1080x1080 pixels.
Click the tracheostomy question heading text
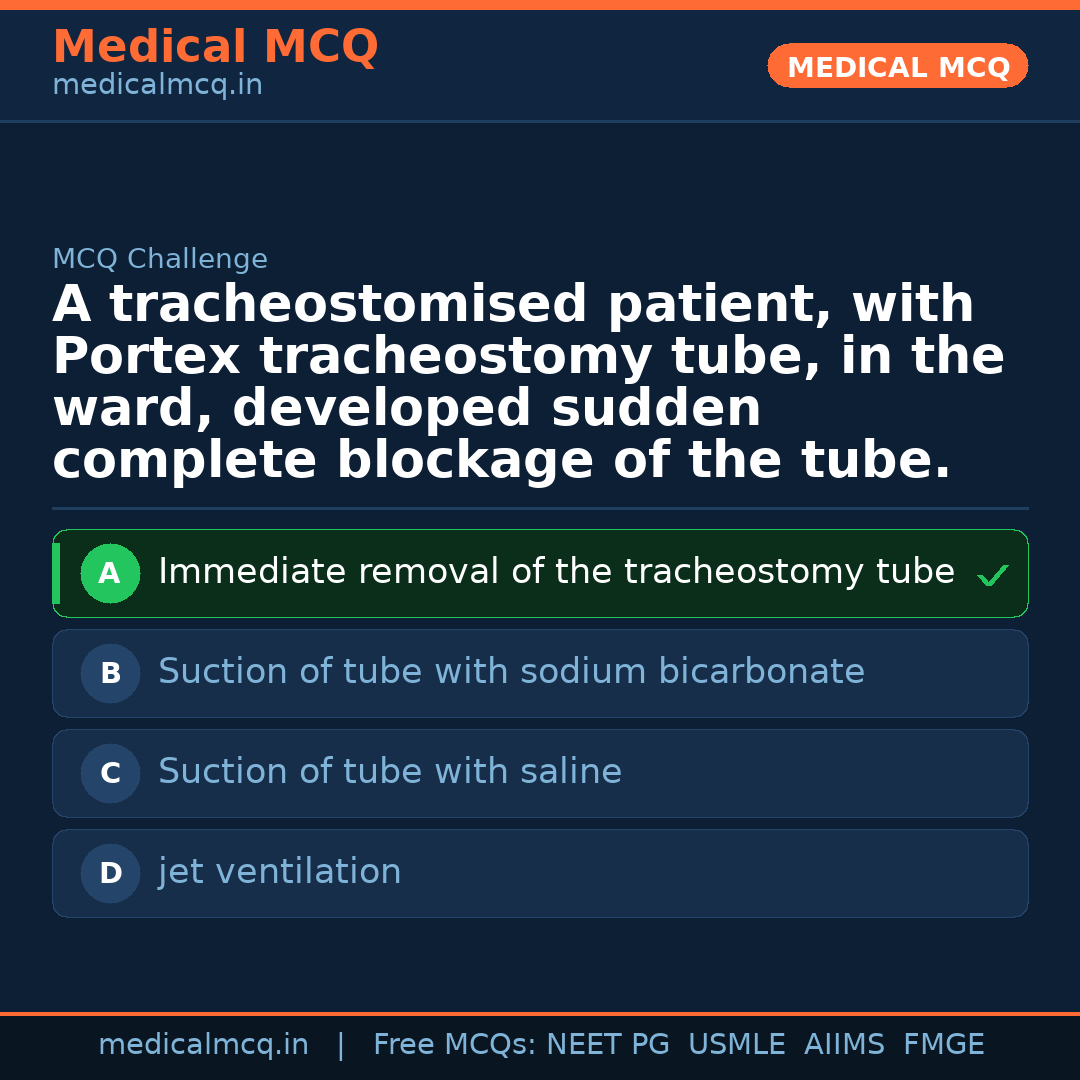[x=528, y=383]
